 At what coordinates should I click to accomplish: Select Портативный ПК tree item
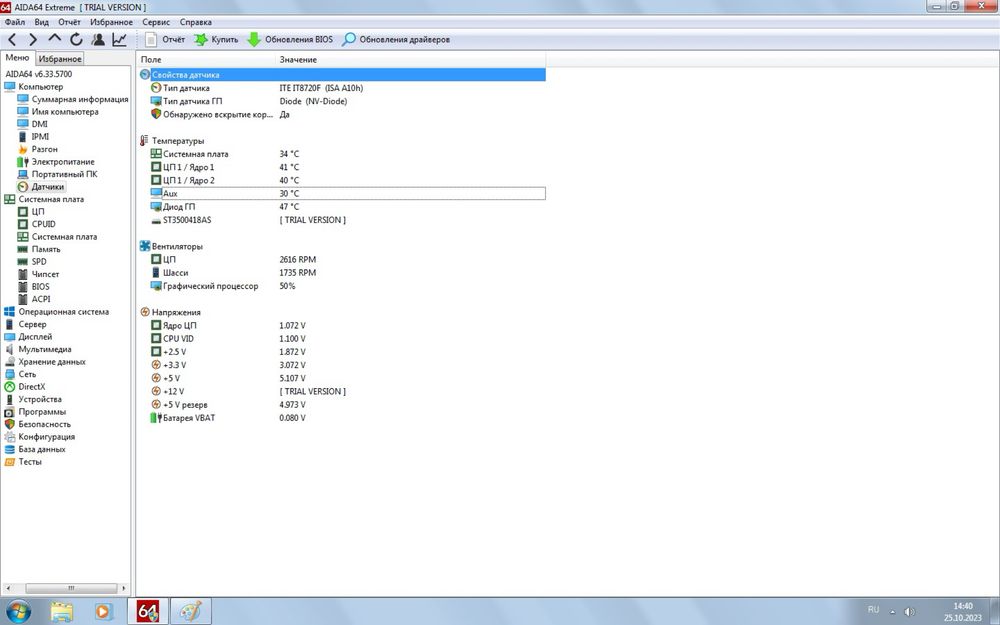(x=57, y=174)
